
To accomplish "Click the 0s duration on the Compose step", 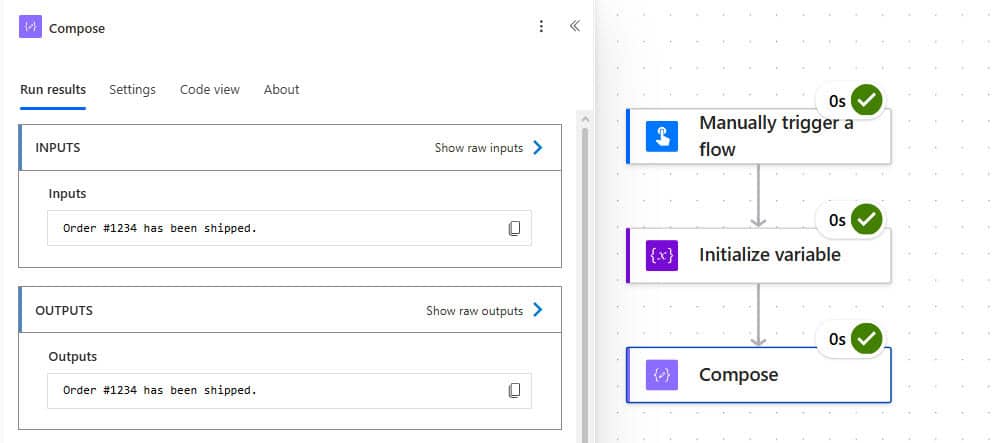I will pos(837,340).
